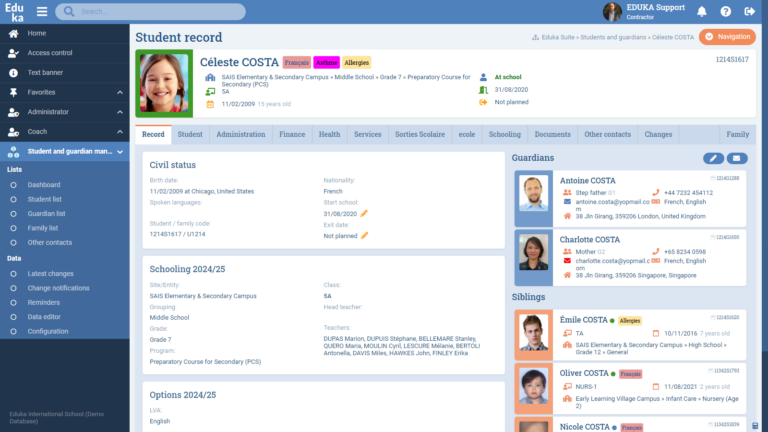This screenshot has width=768, height=432.
Task: Follow the Students and guardians breadcrumb link
Action: coord(613,37)
